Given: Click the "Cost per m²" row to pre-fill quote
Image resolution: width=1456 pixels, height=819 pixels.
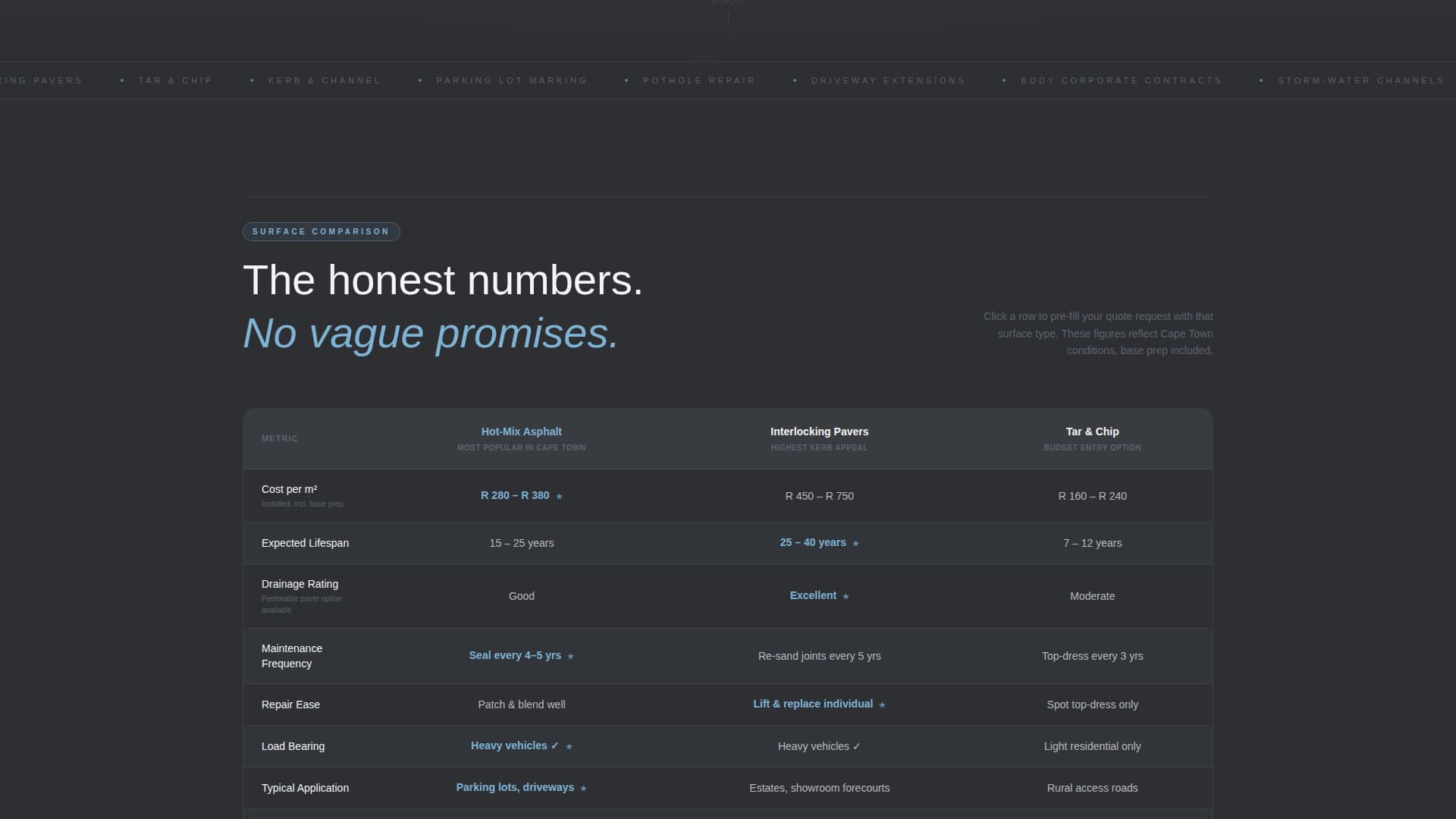Looking at the screenshot, I should pyautogui.click(x=341, y=495).
